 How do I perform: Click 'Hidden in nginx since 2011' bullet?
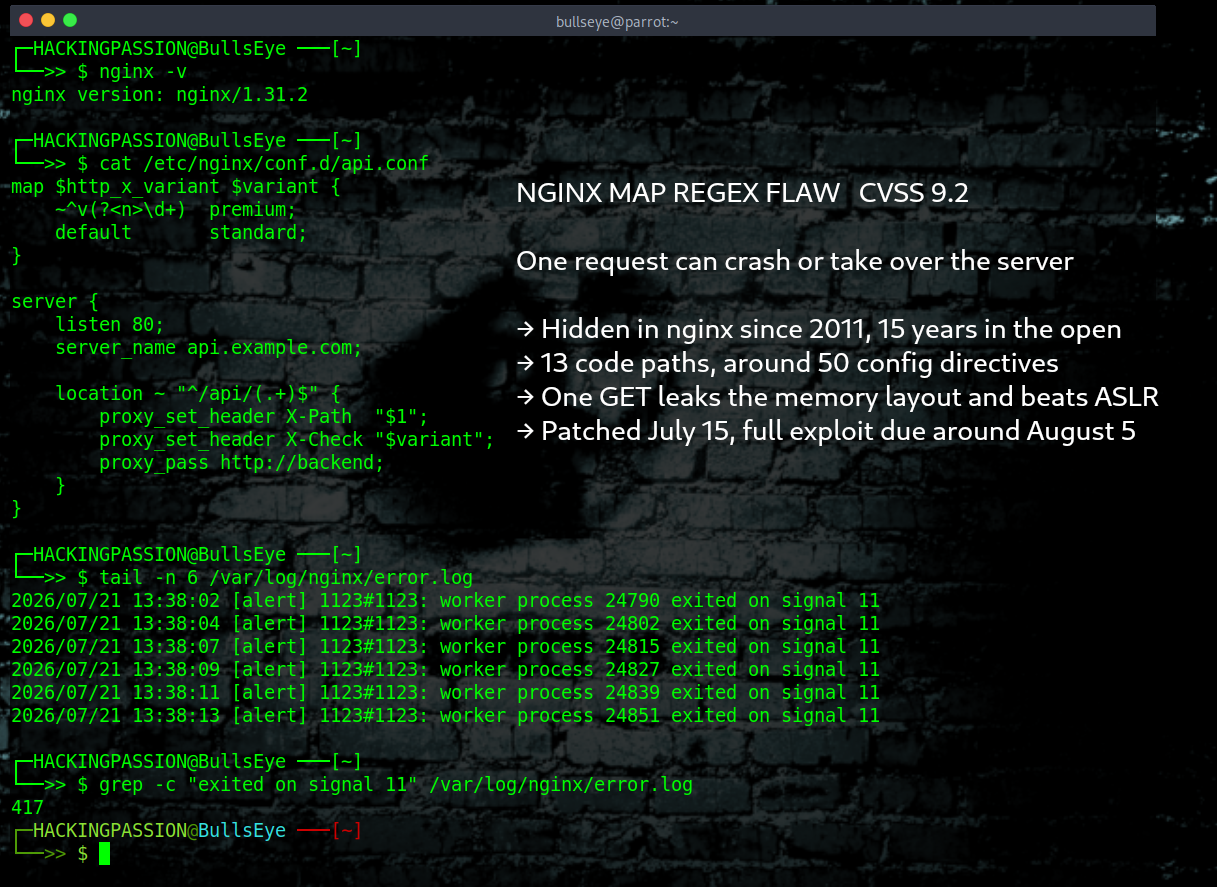(819, 330)
